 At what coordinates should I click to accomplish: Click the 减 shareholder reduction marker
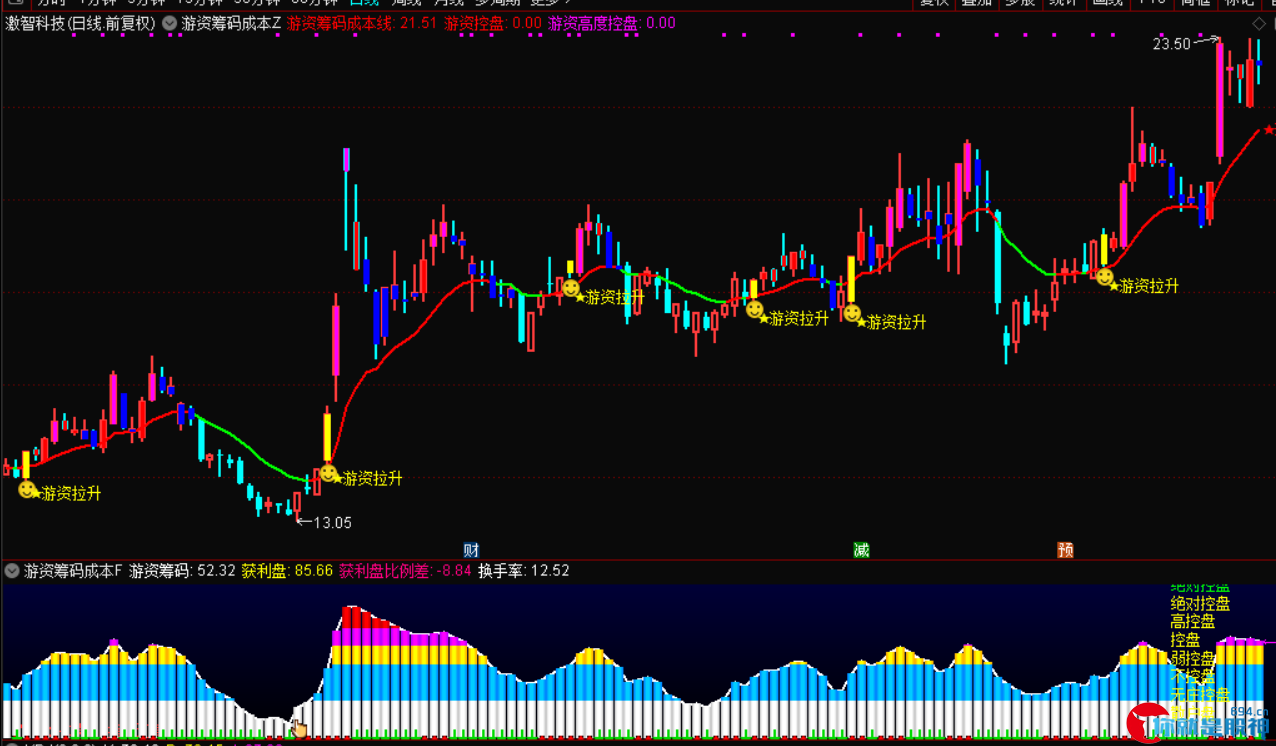[861, 550]
